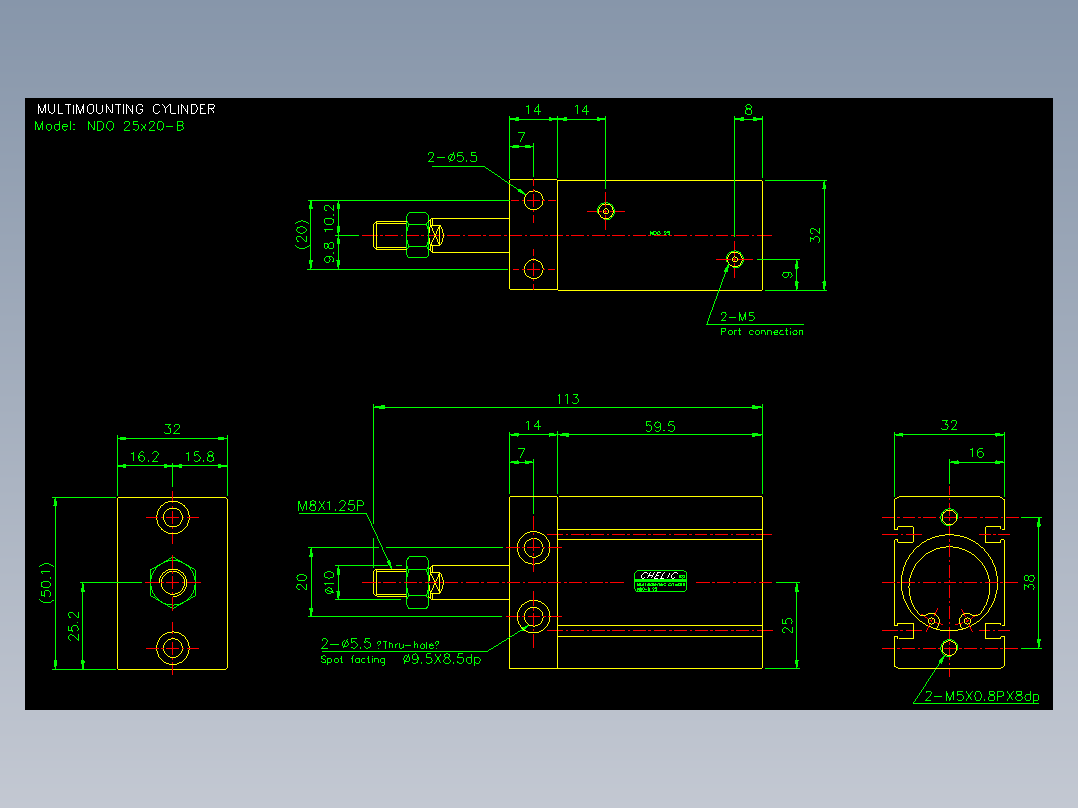1078x808 pixels.
Task: Select the ø10 rod diameter dimension
Action: (x=329, y=582)
